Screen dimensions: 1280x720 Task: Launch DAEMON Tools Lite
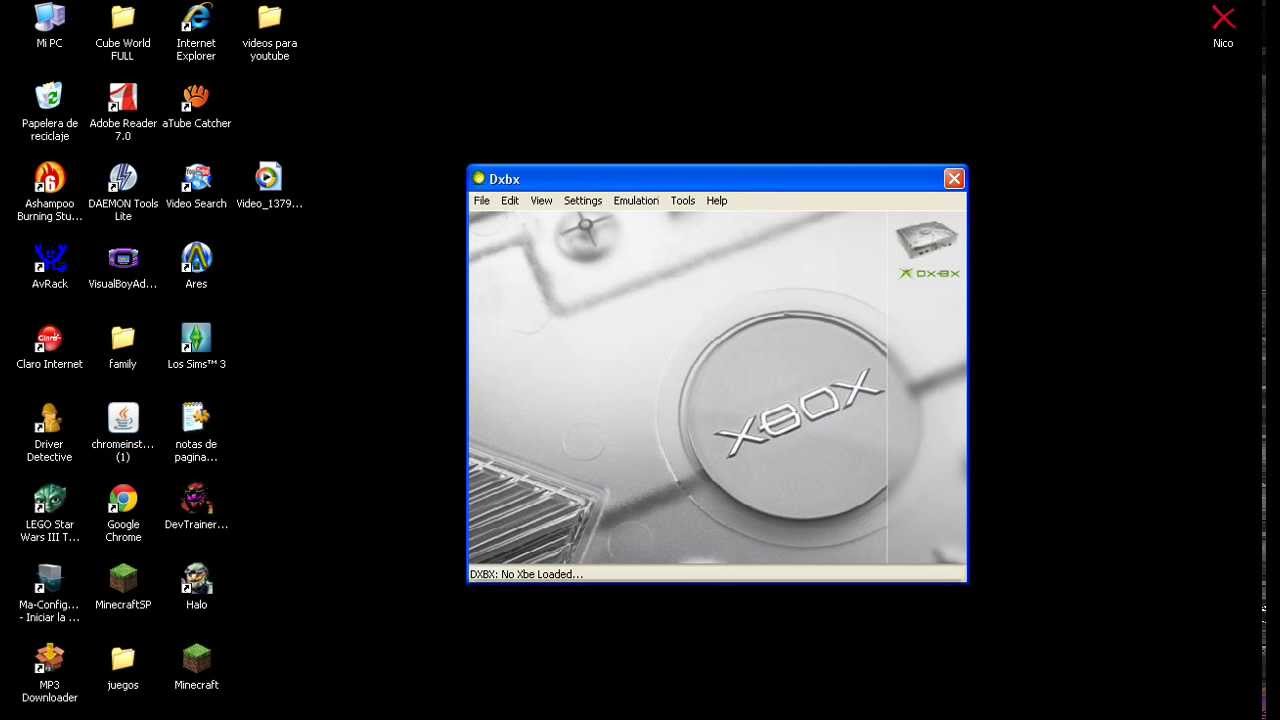123,192
